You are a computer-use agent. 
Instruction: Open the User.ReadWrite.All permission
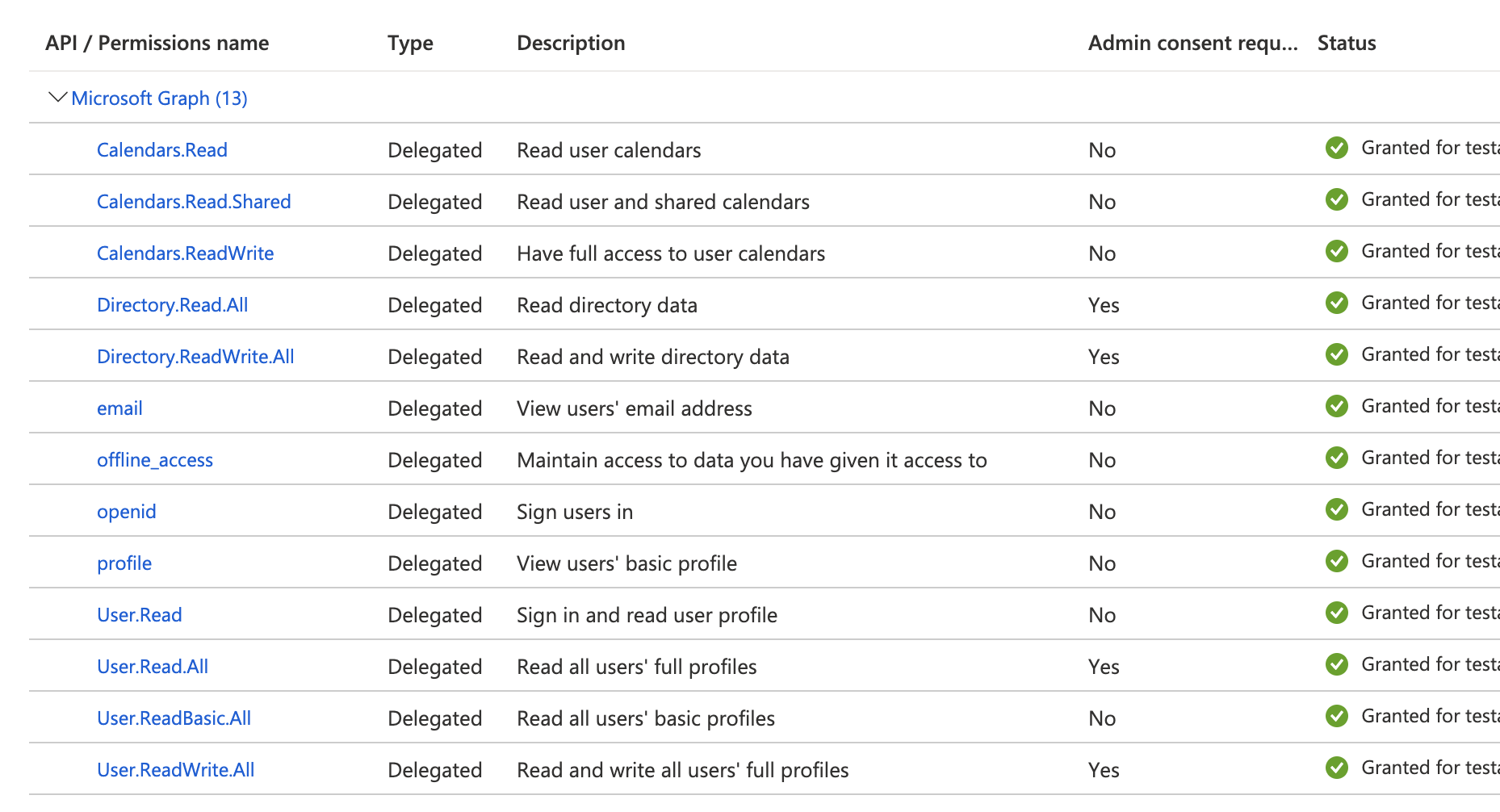(x=176, y=770)
